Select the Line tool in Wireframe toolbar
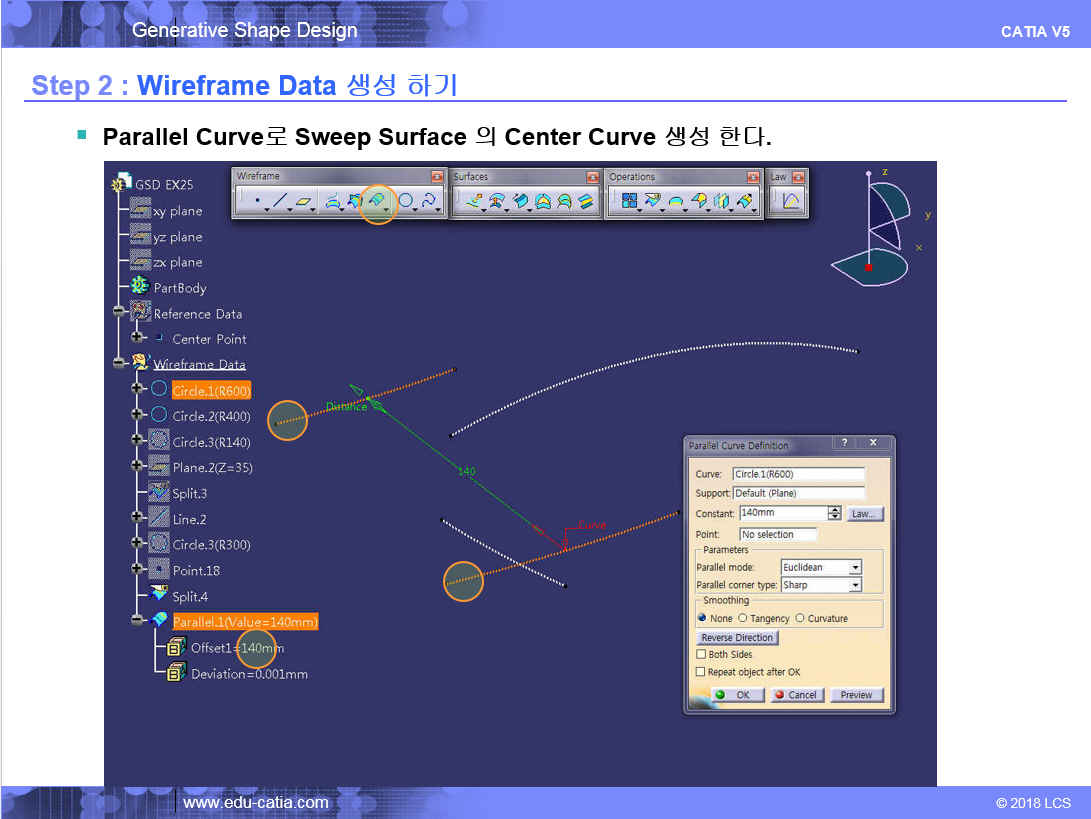This screenshot has height=819, width=1091. coord(281,202)
